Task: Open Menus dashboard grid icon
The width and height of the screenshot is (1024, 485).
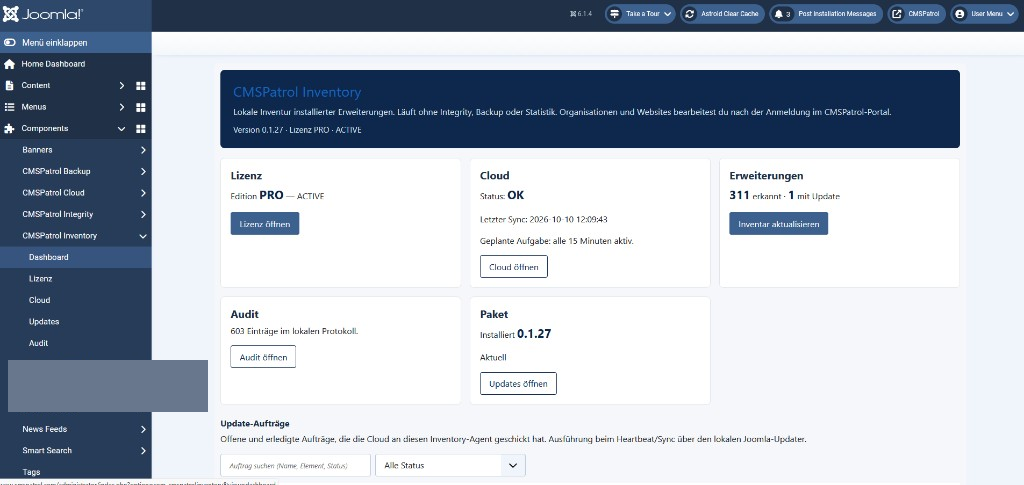Action: 140,107
